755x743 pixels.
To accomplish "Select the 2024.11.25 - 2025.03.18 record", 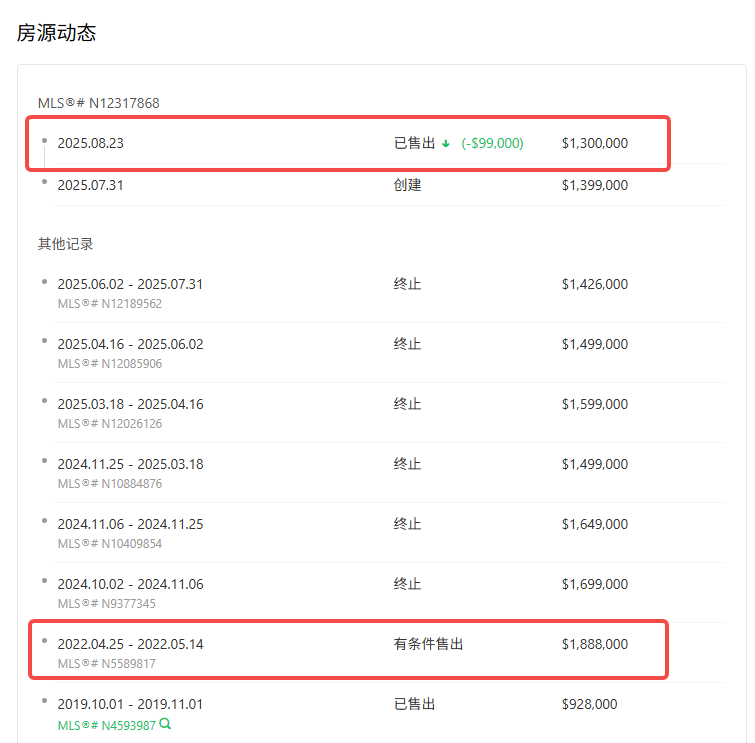I will [130, 464].
